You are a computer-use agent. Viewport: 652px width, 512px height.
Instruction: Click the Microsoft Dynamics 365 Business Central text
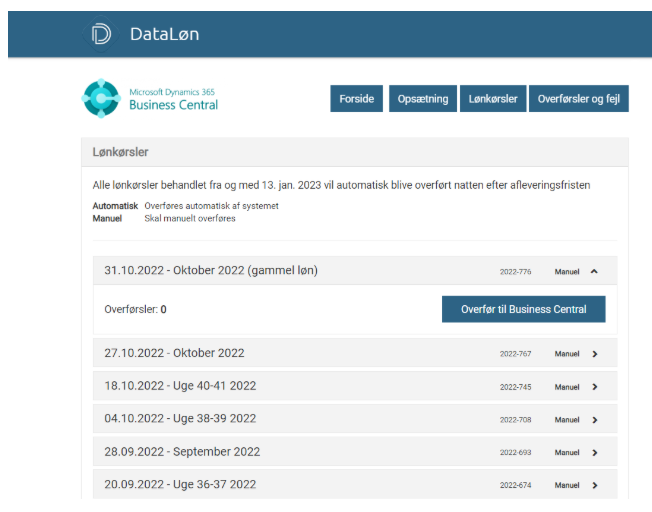pos(173,98)
